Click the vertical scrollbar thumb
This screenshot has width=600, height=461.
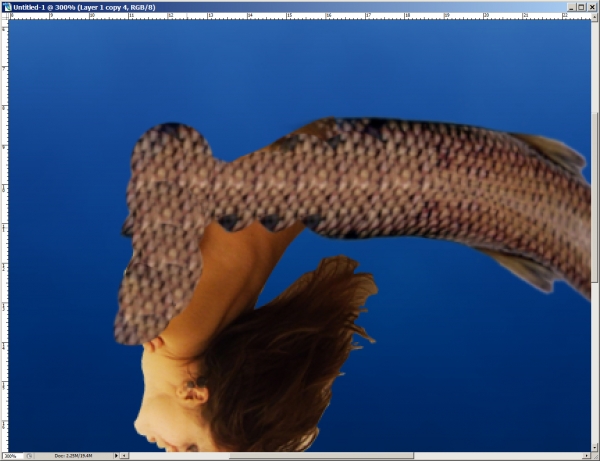click(x=595, y=197)
